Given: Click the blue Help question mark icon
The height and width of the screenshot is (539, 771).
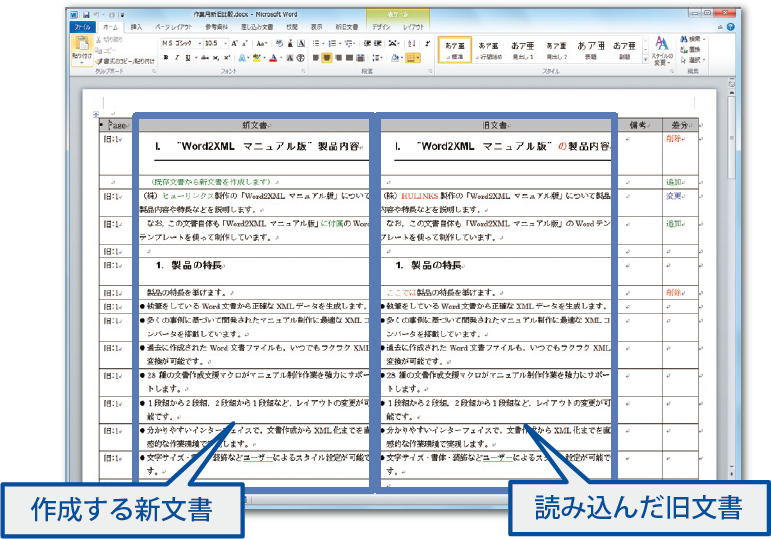Looking at the screenshot, I should point(731,27).
